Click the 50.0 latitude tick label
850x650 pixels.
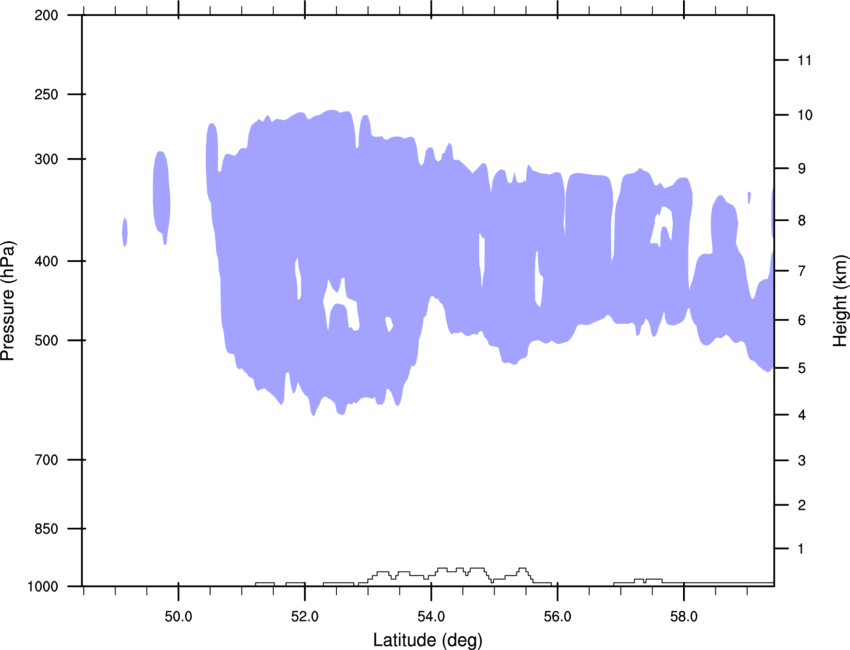pos(178,617)
